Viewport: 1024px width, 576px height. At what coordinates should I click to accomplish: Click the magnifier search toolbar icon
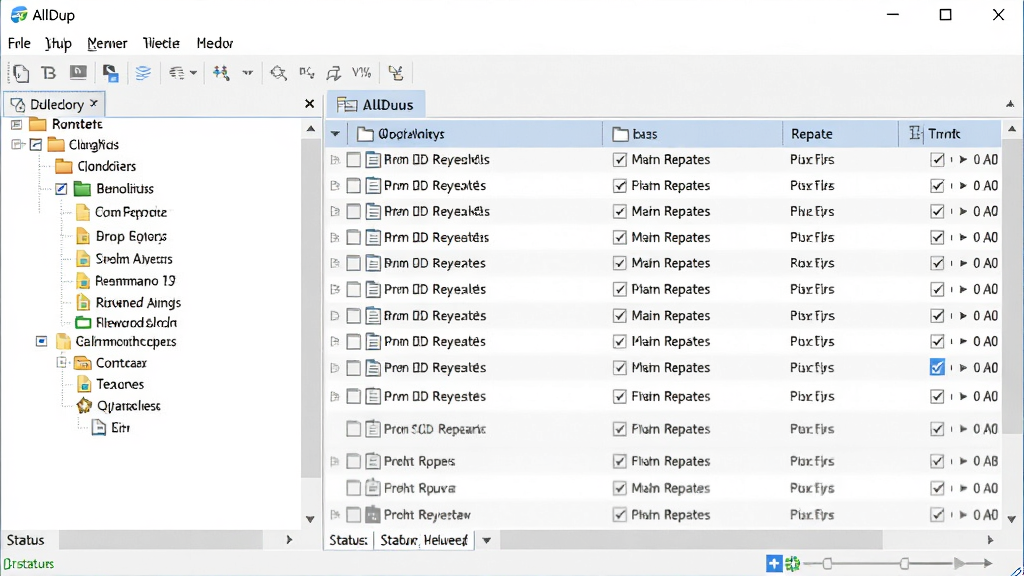click(x=278, y=72)
